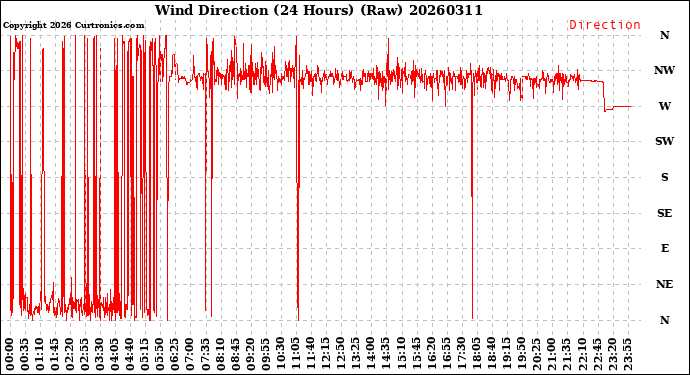Click the '19:50' time axis label

point(521,355)
